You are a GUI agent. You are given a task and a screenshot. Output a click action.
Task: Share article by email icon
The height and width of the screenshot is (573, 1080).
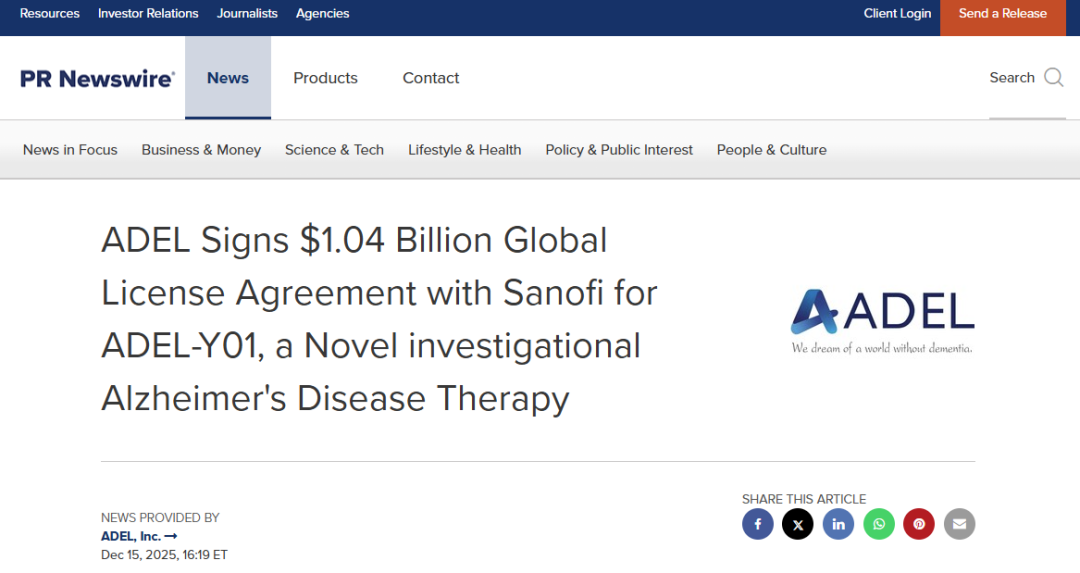[959, 524]
